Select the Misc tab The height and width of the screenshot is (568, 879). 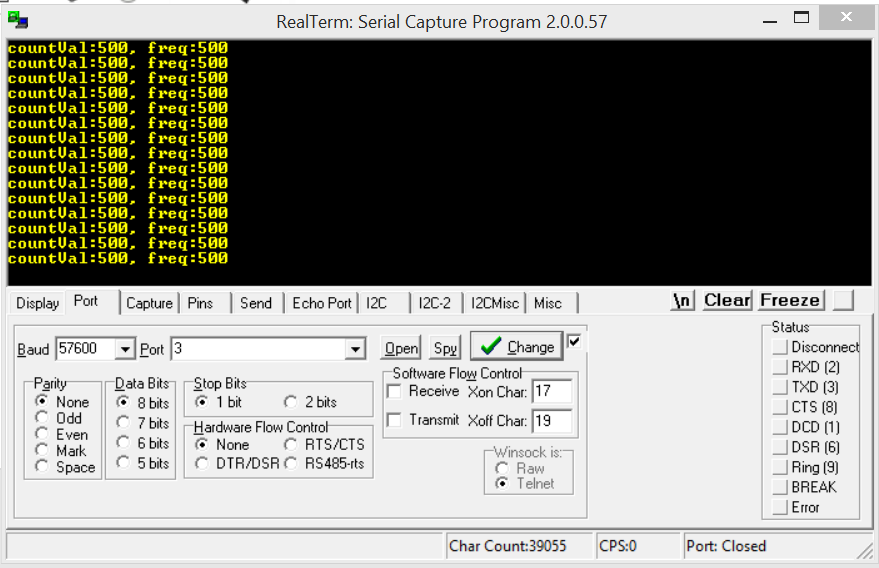pos(548,303)
